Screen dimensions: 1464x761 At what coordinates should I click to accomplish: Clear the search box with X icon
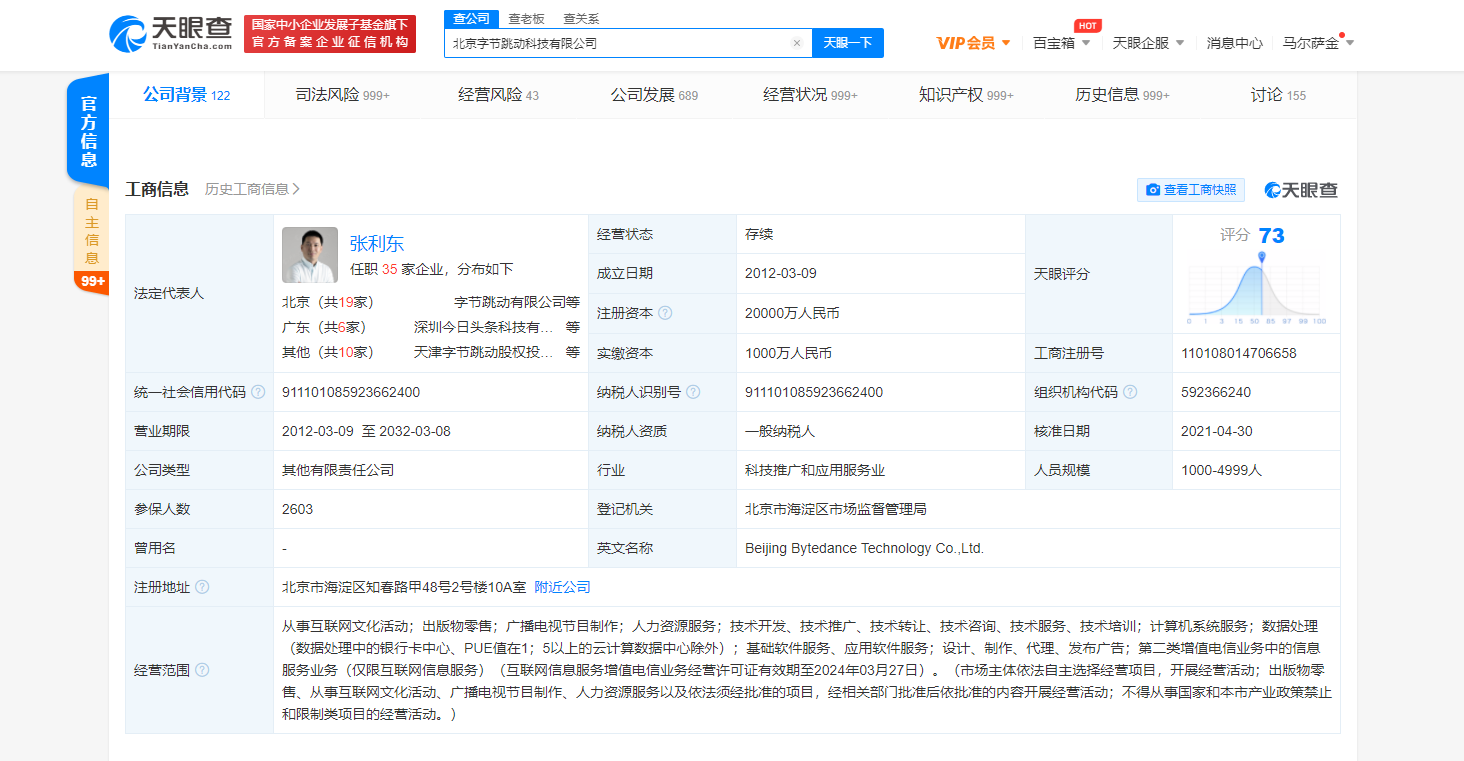coord(797,43)
